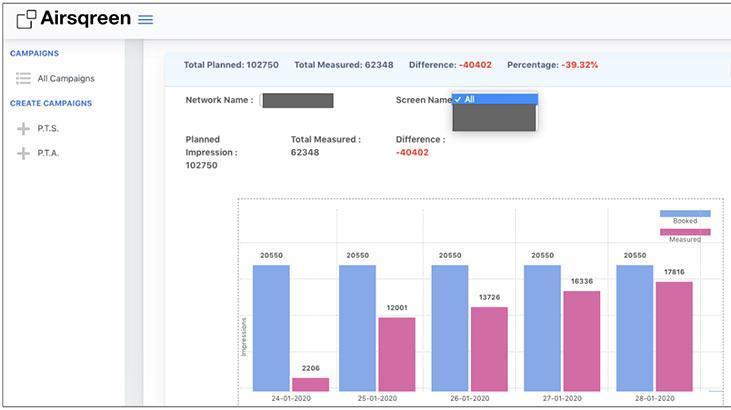Click the pink 2206 bar for 24-01-2020
Image resolution: width=731 pixels, height=410 pixels.
310,384
